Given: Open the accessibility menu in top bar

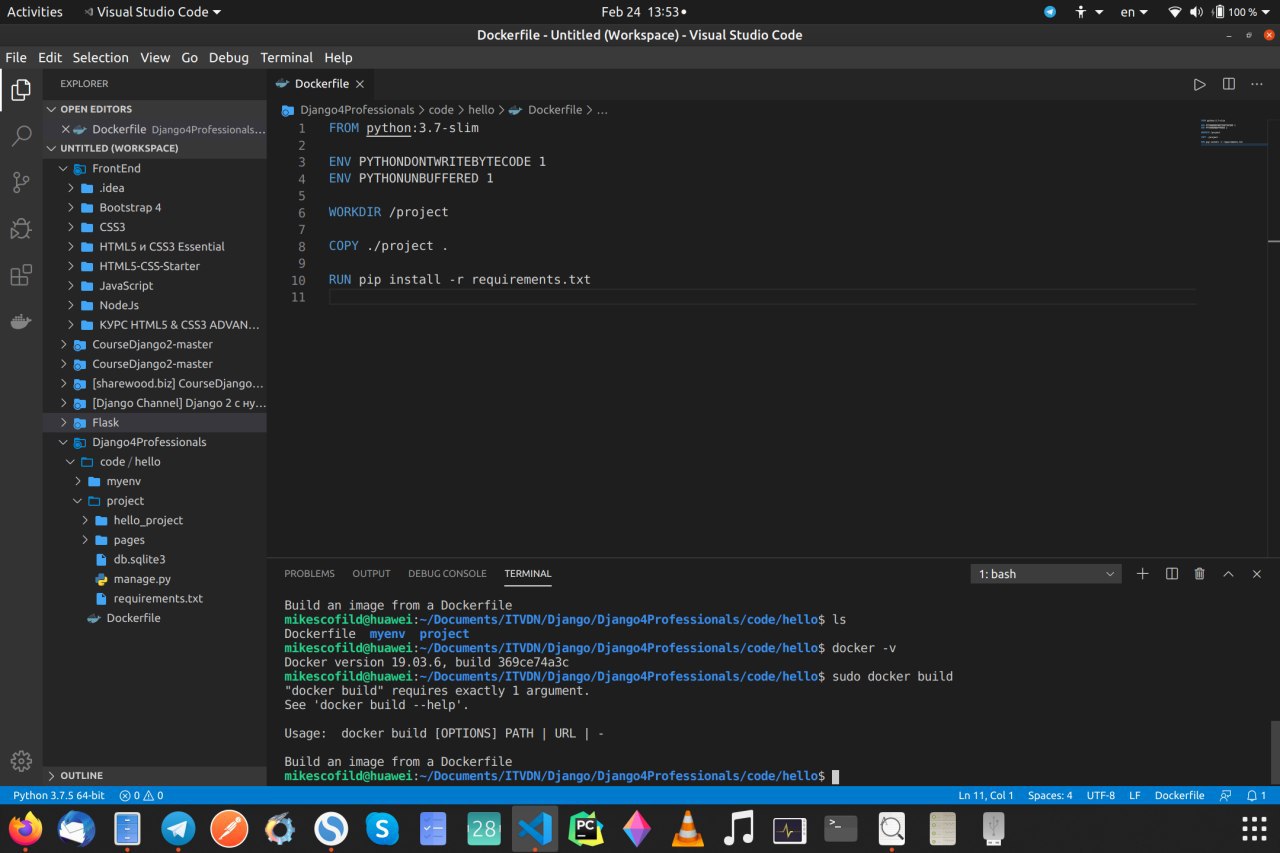Looking at the screenshot, I should [1088, 12].
